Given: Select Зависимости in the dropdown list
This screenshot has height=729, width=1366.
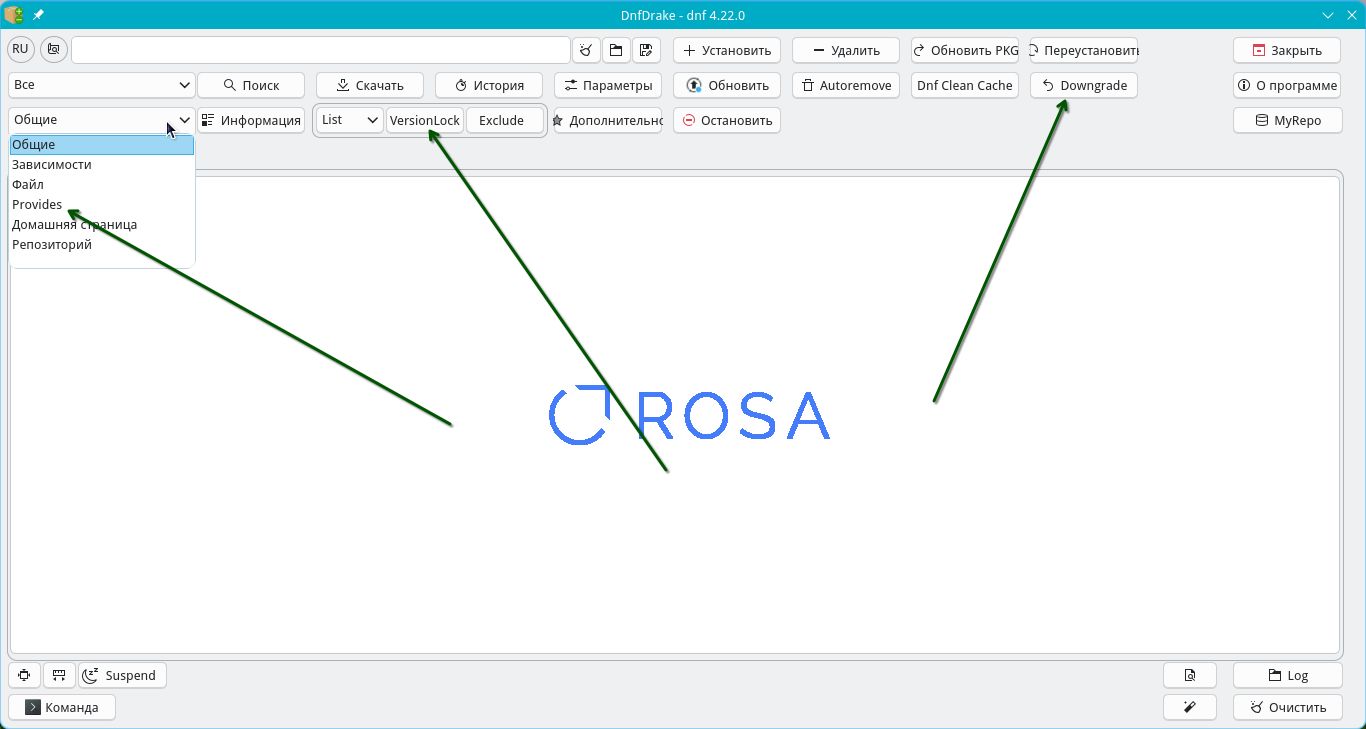Looking at the screenshot, I should pos(102,165).
